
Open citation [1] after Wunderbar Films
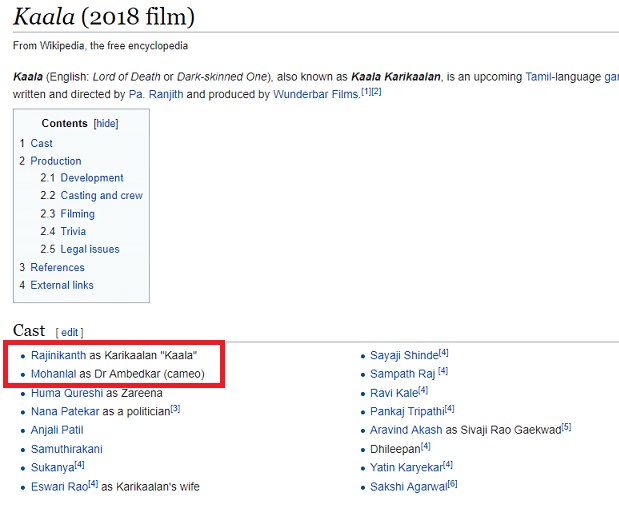click(x=366, y=92)
